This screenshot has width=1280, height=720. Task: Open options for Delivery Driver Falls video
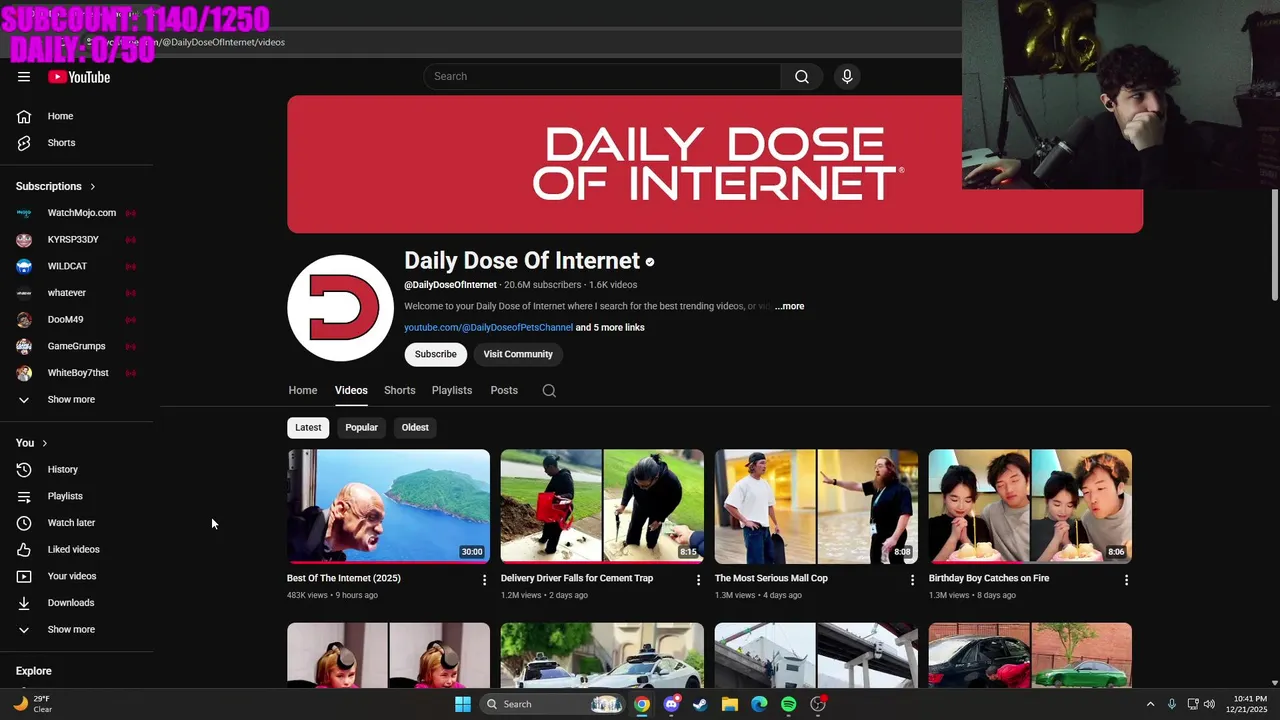pyautogui.click(x=699, y=580)
